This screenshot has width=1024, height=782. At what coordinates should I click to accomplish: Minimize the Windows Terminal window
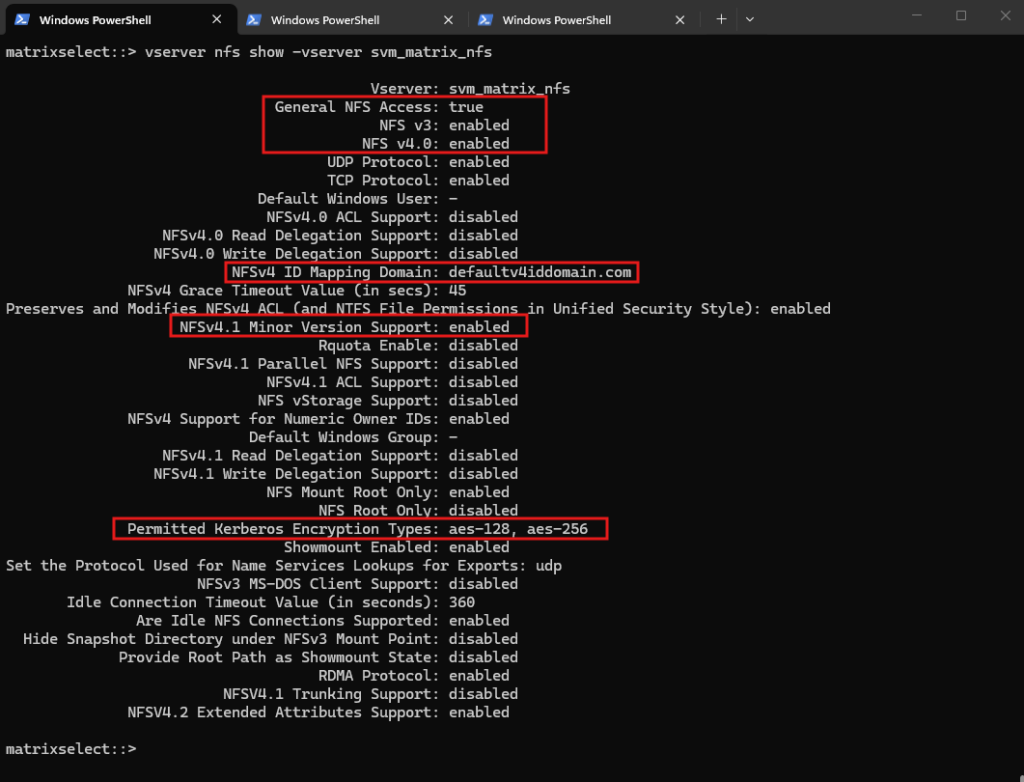pyautogui.click(x=917, y=16)
